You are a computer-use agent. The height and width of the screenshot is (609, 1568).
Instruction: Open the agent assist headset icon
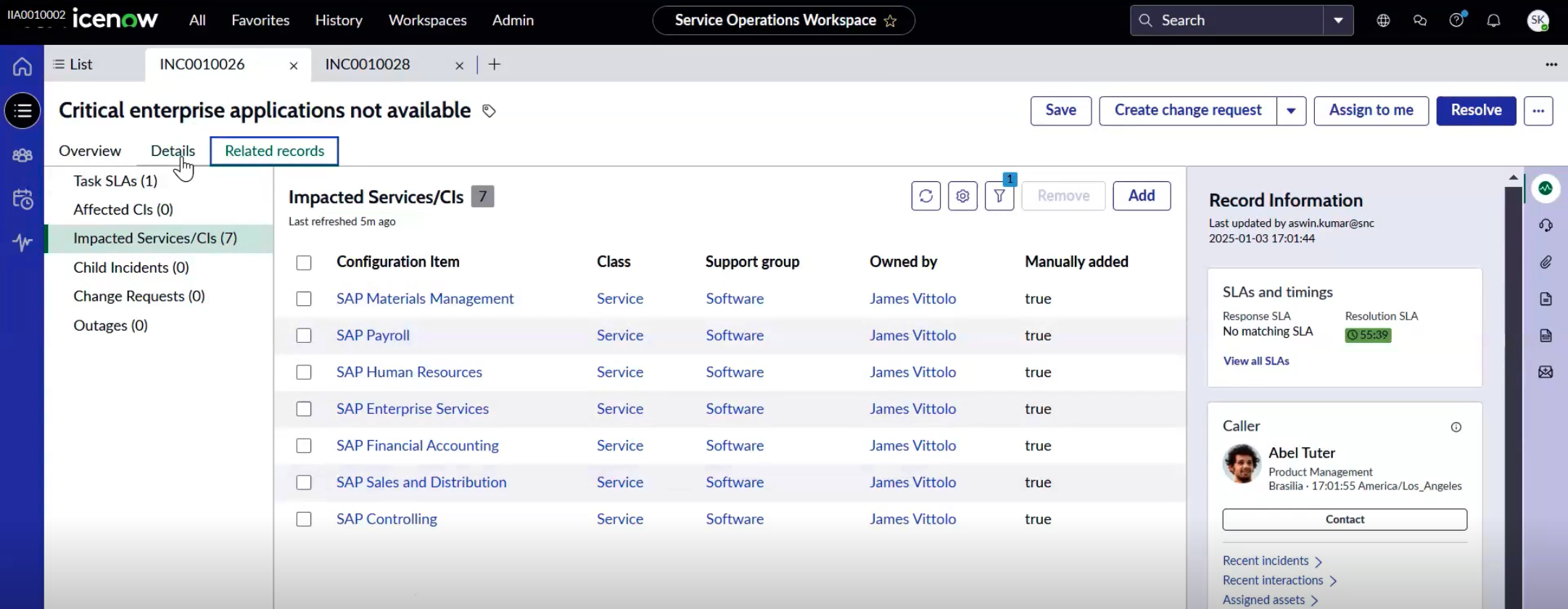tap(1546, 225)
